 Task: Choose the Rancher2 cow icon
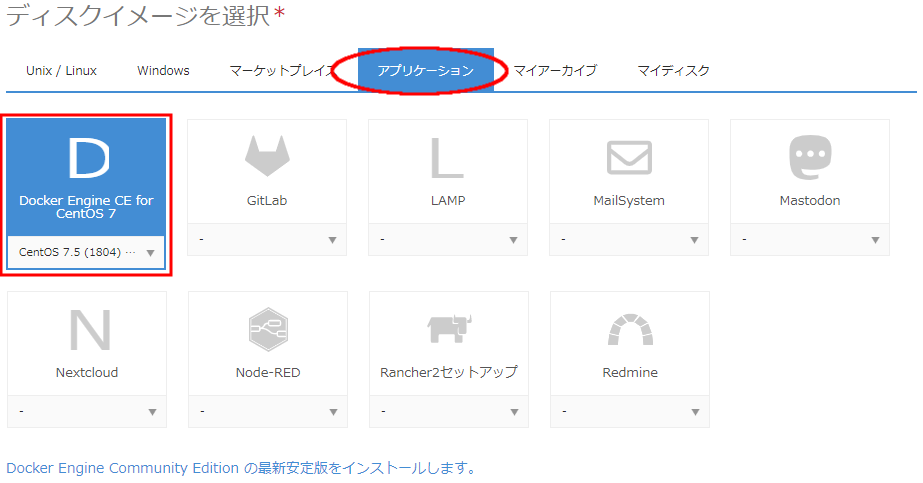tap(449, 329)
